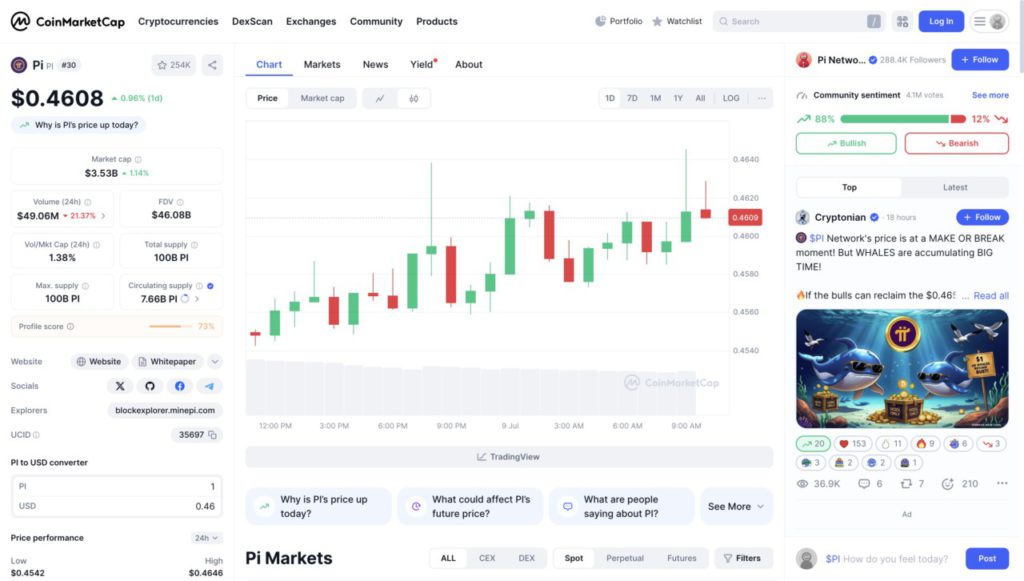
Task: Open Pi's GitHub social icon
Action: point(150,386)
